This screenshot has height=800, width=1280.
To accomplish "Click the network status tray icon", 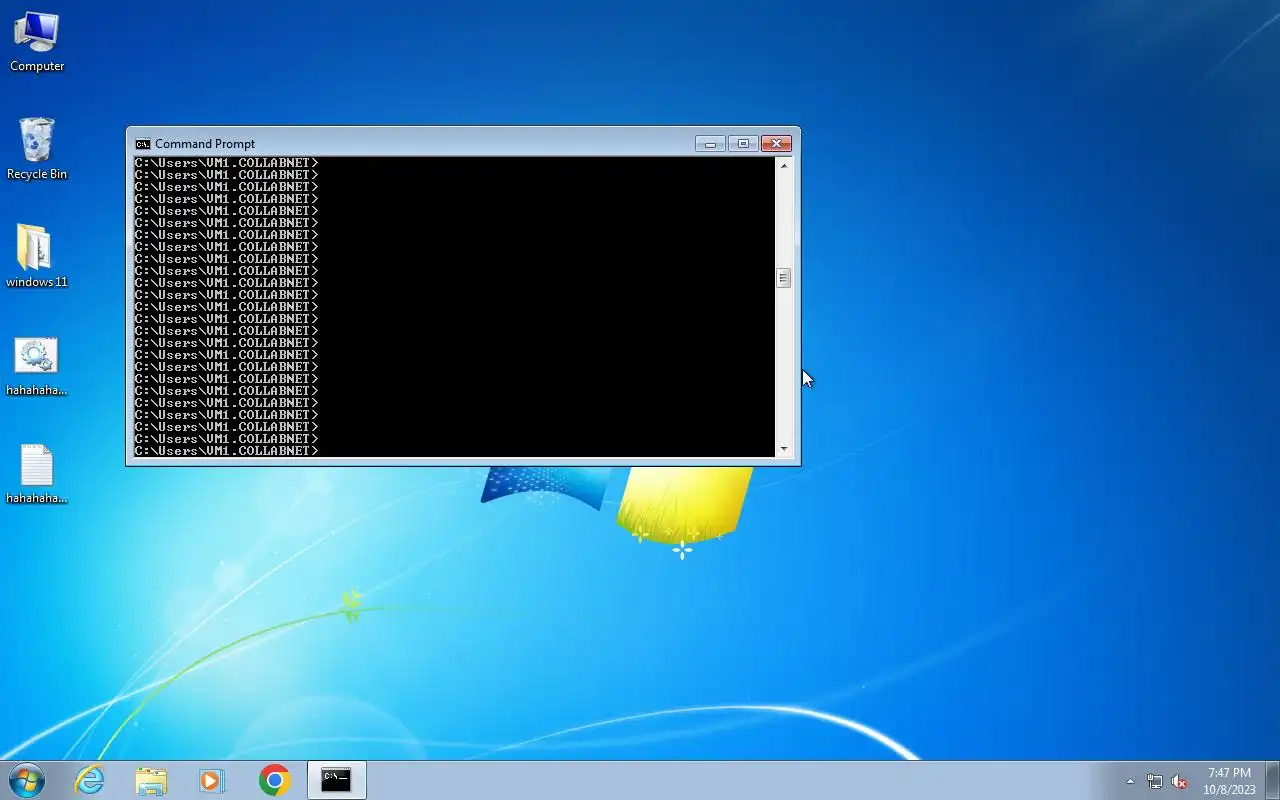I will [1155, 781].
